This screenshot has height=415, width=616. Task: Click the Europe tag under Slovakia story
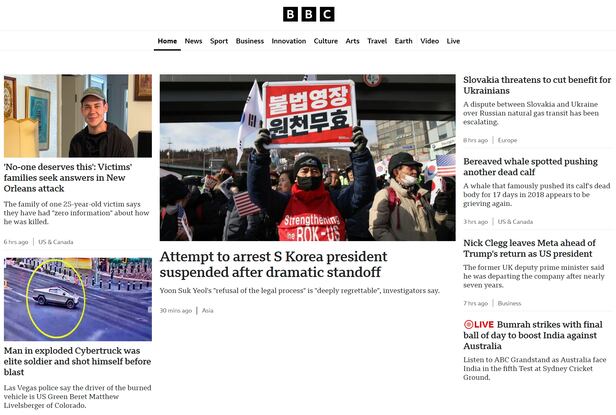(507, 140)
